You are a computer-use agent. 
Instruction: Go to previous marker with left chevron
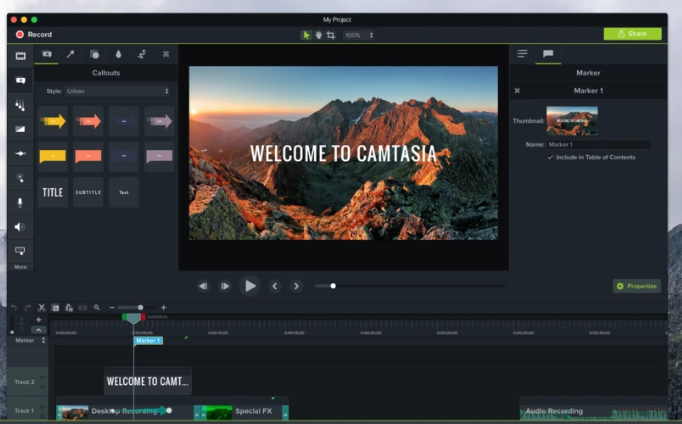[274, 286]
